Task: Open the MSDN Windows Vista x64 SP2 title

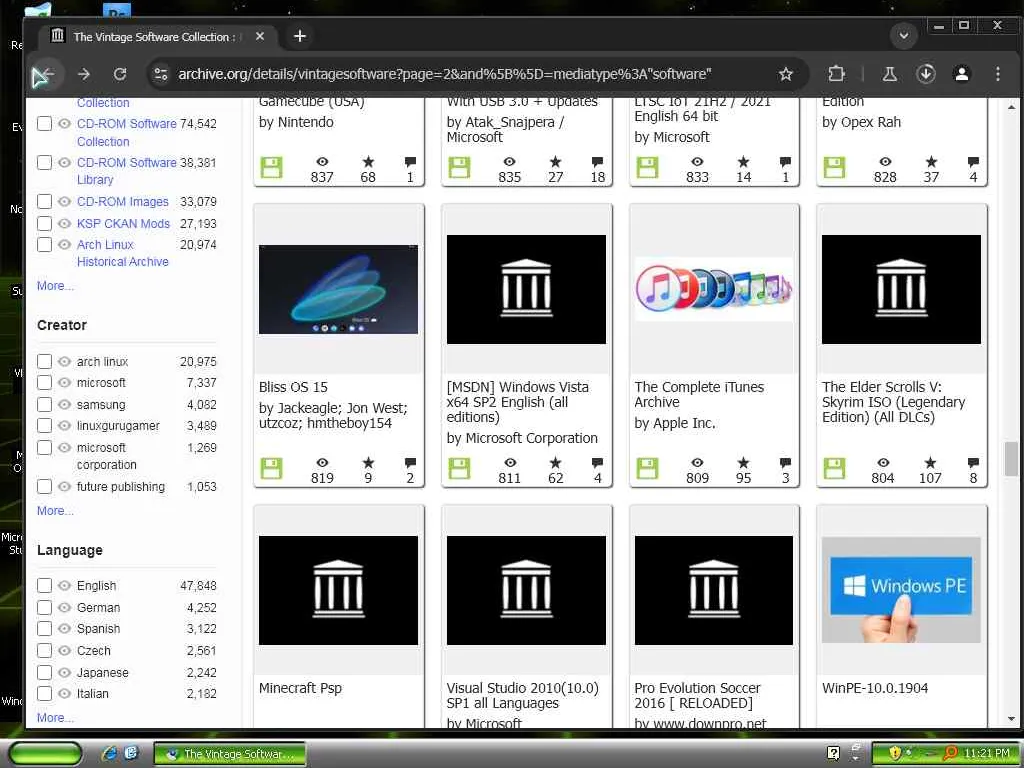Action: [x=517, y=402]
